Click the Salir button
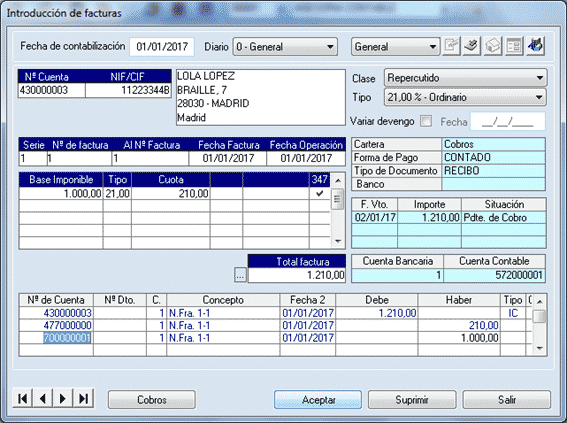 coord(507,400)
